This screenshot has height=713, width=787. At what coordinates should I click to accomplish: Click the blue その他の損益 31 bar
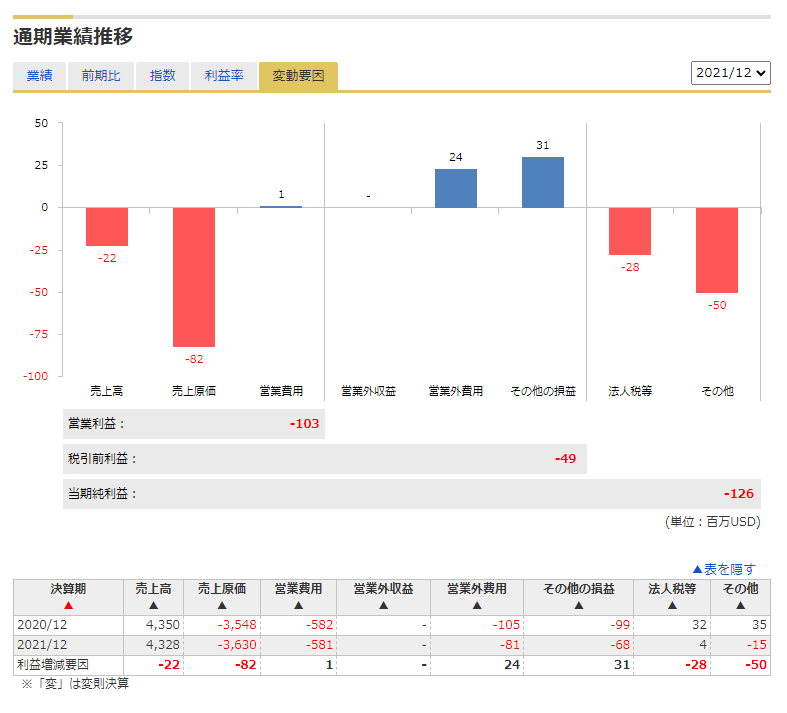(543, 183)
